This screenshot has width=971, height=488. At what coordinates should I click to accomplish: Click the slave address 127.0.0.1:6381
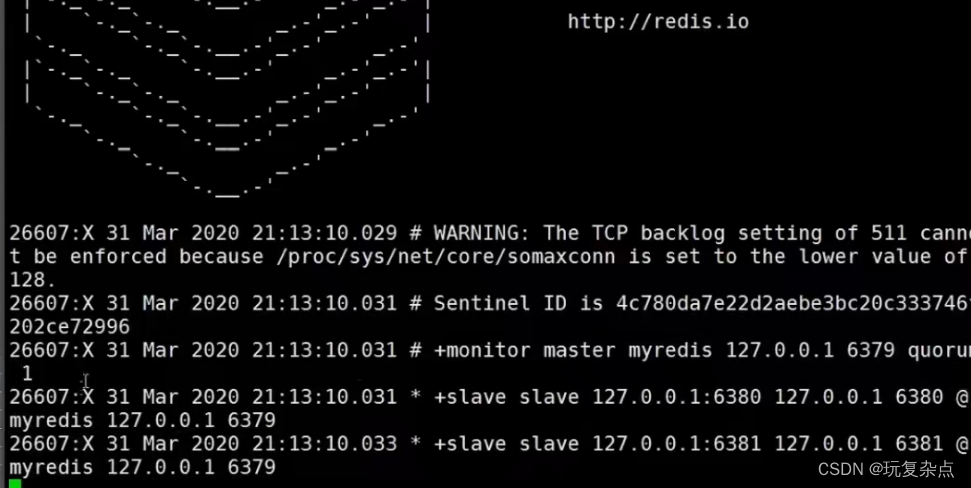pyautogui.click(x=676, y=444)
